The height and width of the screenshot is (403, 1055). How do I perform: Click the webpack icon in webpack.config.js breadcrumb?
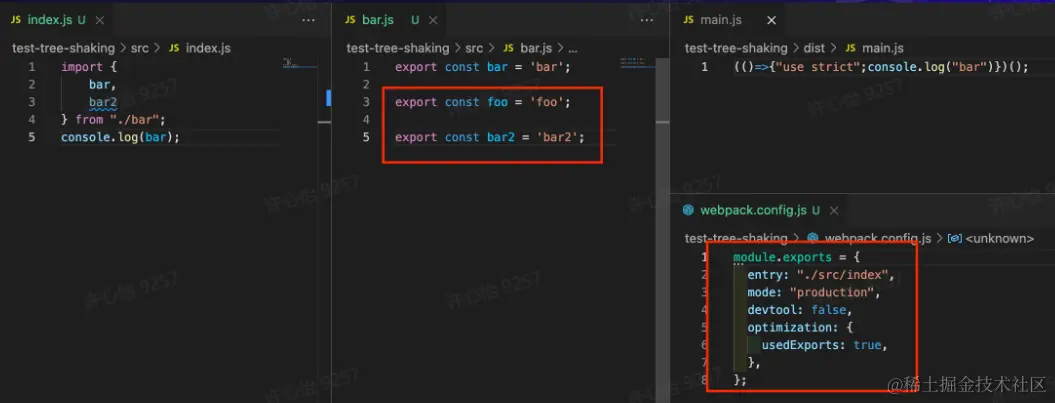(813, 238)
